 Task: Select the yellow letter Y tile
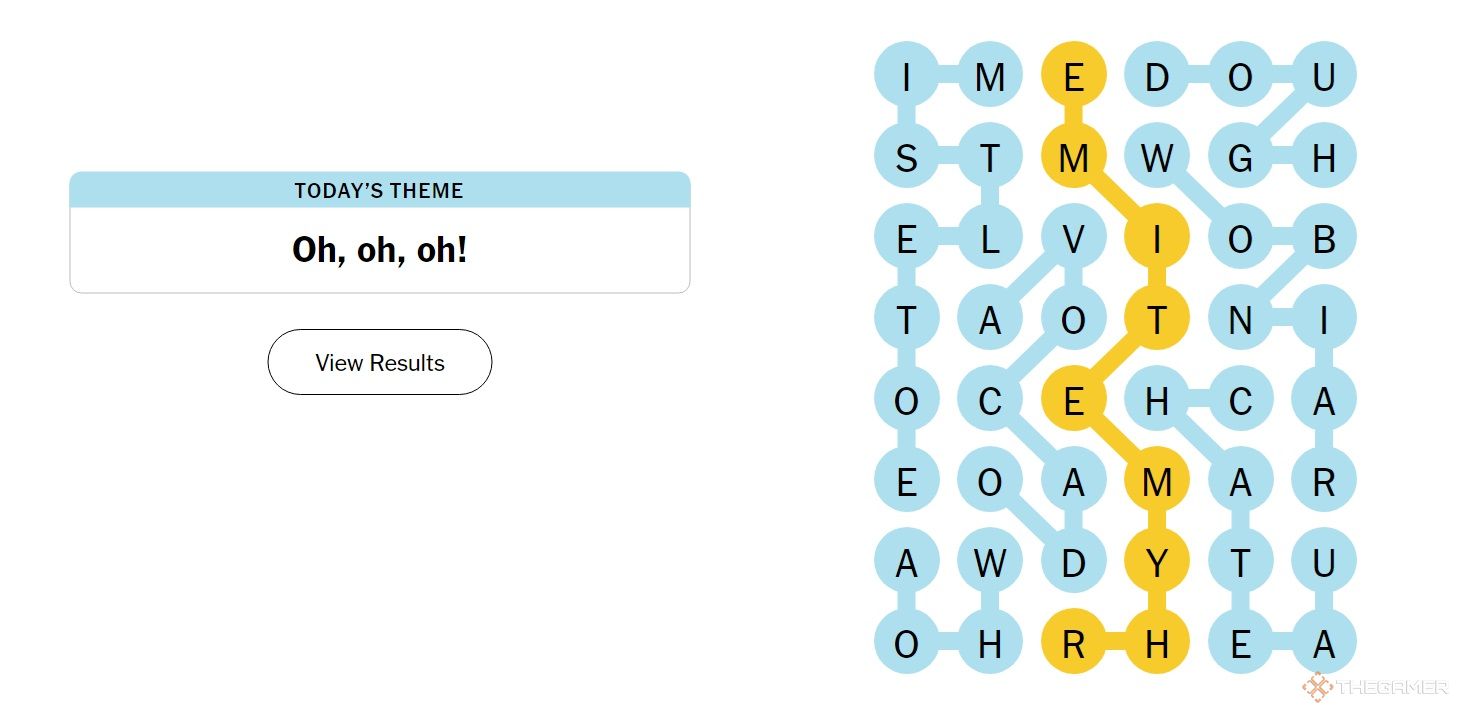pyautogui.click(x=1157, y=564)
